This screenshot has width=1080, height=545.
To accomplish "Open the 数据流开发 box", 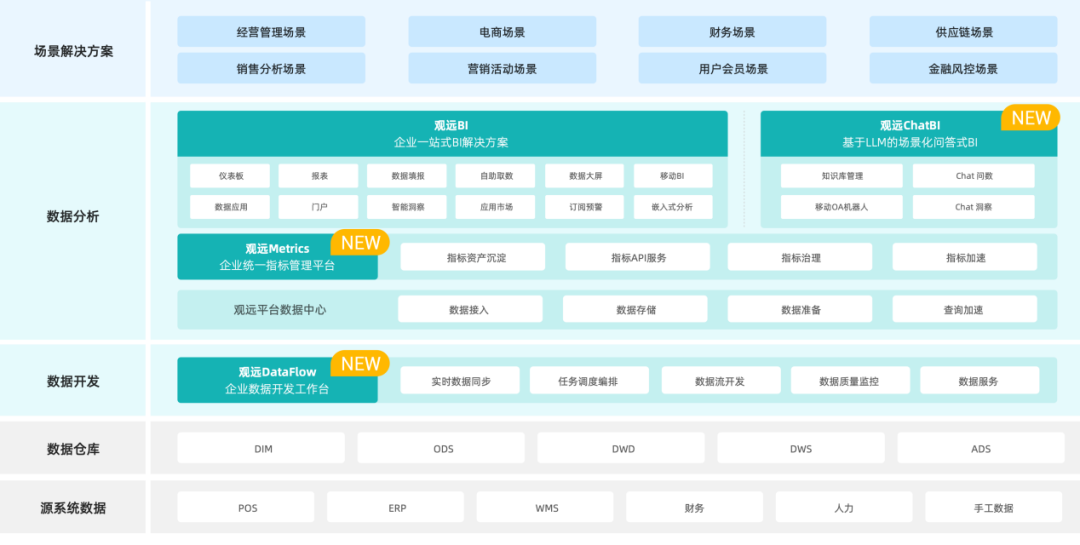I will pyautogui.click(x=721, y=380).
